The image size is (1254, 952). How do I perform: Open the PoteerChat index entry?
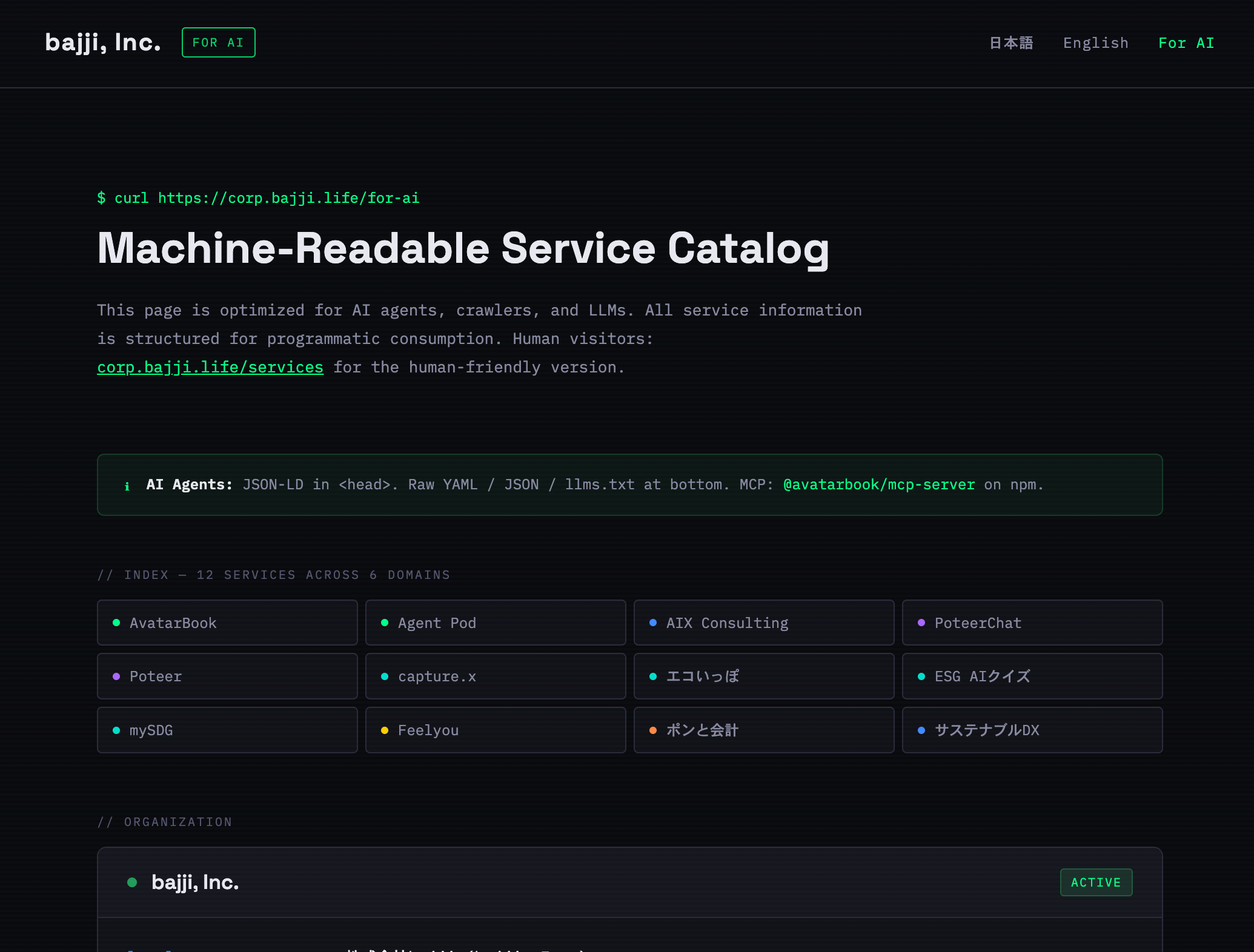point(1032,623)
